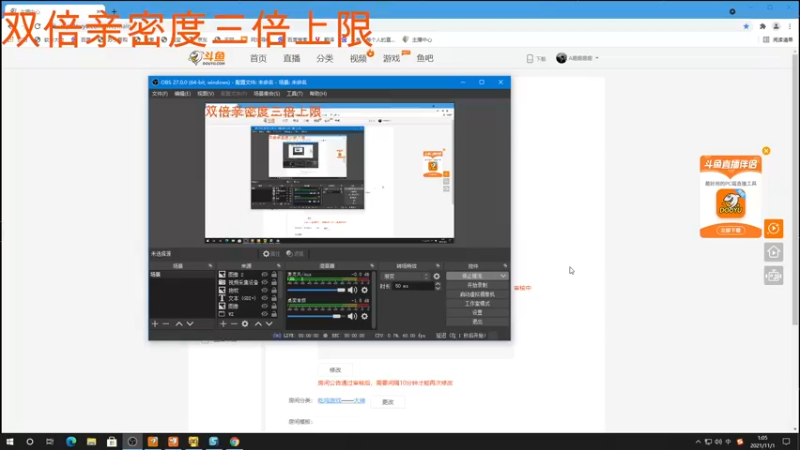Image resolution: width=800 pixels, height=450 pixels.
Task: Toggle visibility of the 图像 2 source
Action: (264, 274)
